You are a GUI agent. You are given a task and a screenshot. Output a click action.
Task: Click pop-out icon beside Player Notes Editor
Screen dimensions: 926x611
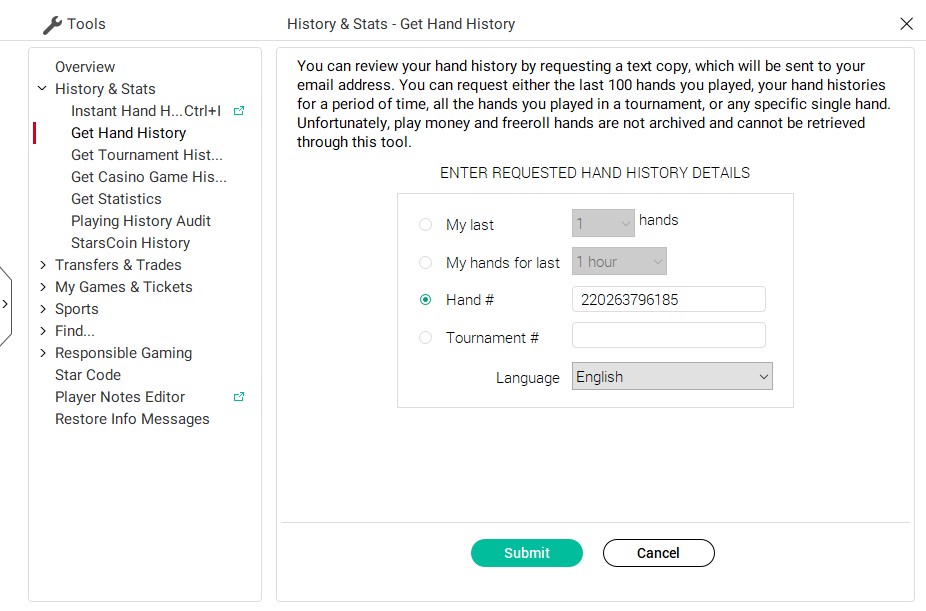[239, 397]
